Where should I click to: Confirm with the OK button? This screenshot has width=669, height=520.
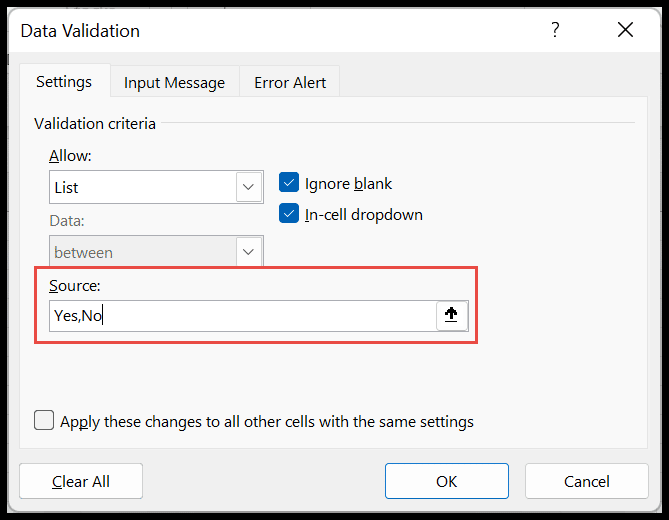pyautogui.click(x=446, y=481)
